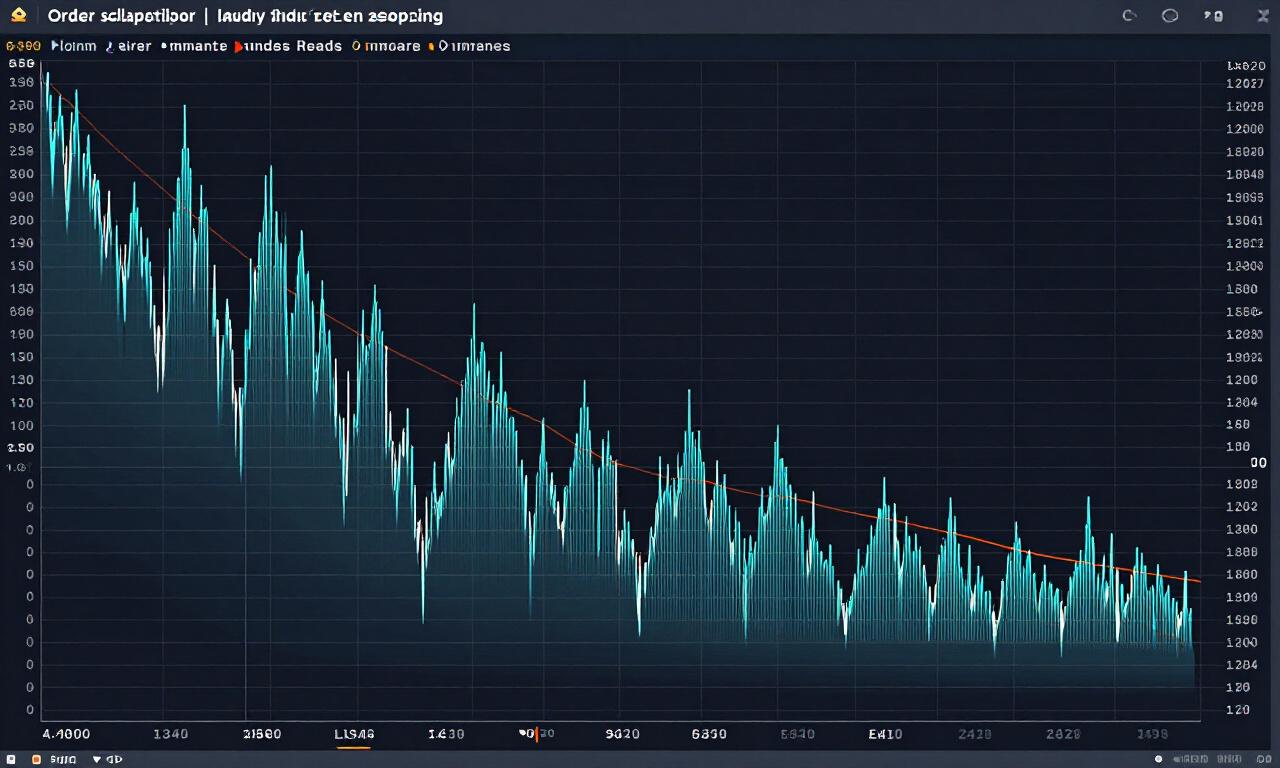Click the orange '6300' value in legend bar

point(23,46)
